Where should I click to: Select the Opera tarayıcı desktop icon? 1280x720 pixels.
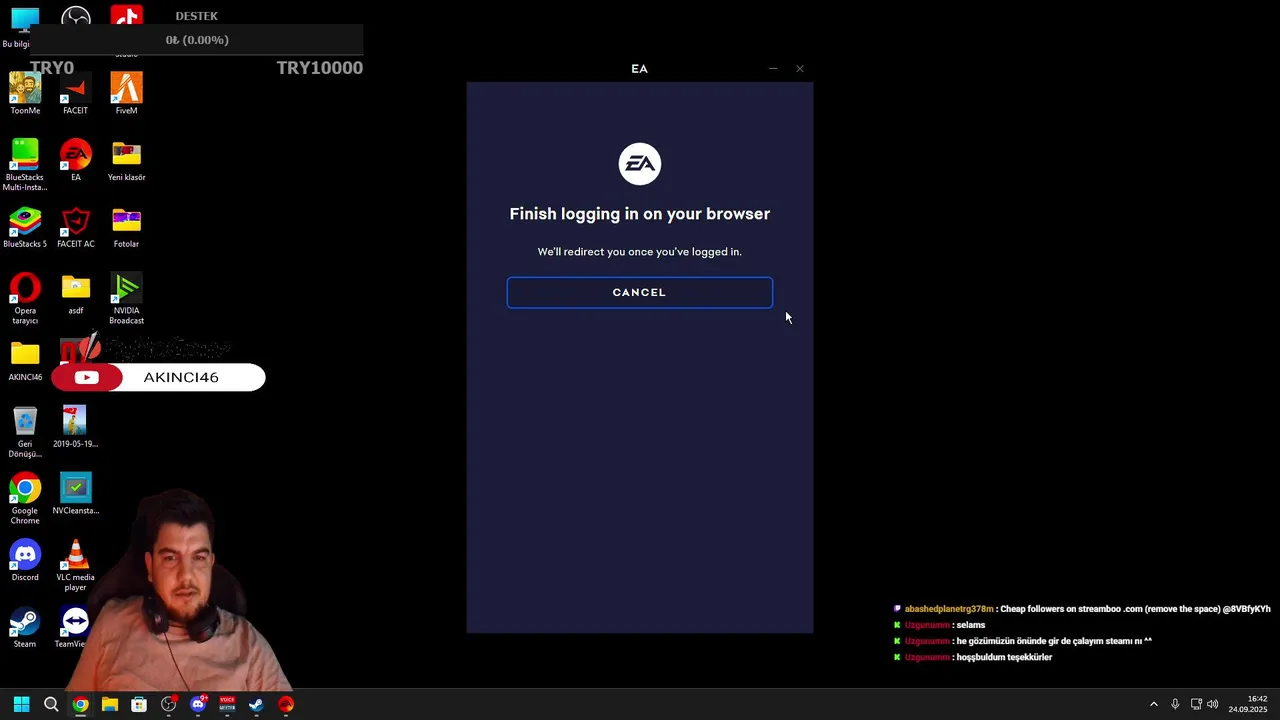(25, 299)
